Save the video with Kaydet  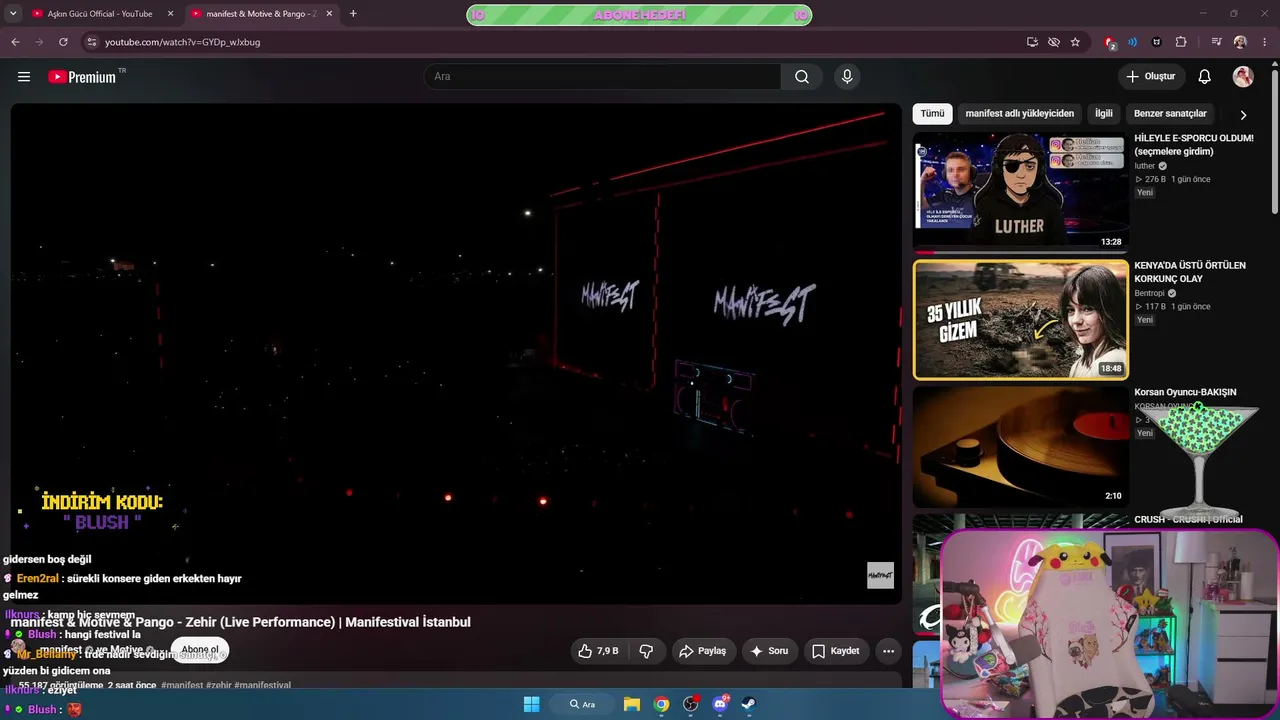pyautogui.click(x=836, y=651)
